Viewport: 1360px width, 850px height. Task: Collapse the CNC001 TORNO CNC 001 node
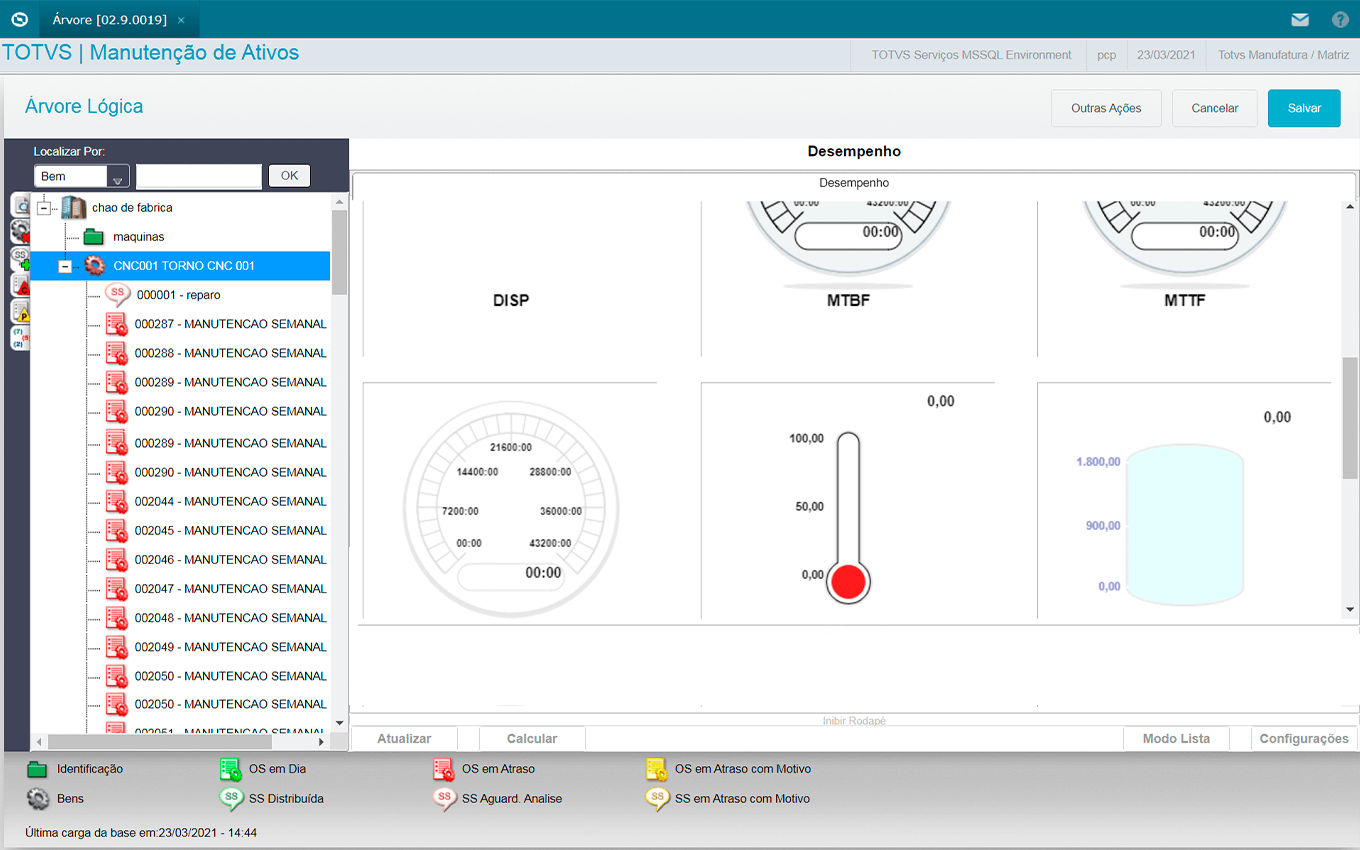click(65, 266)
